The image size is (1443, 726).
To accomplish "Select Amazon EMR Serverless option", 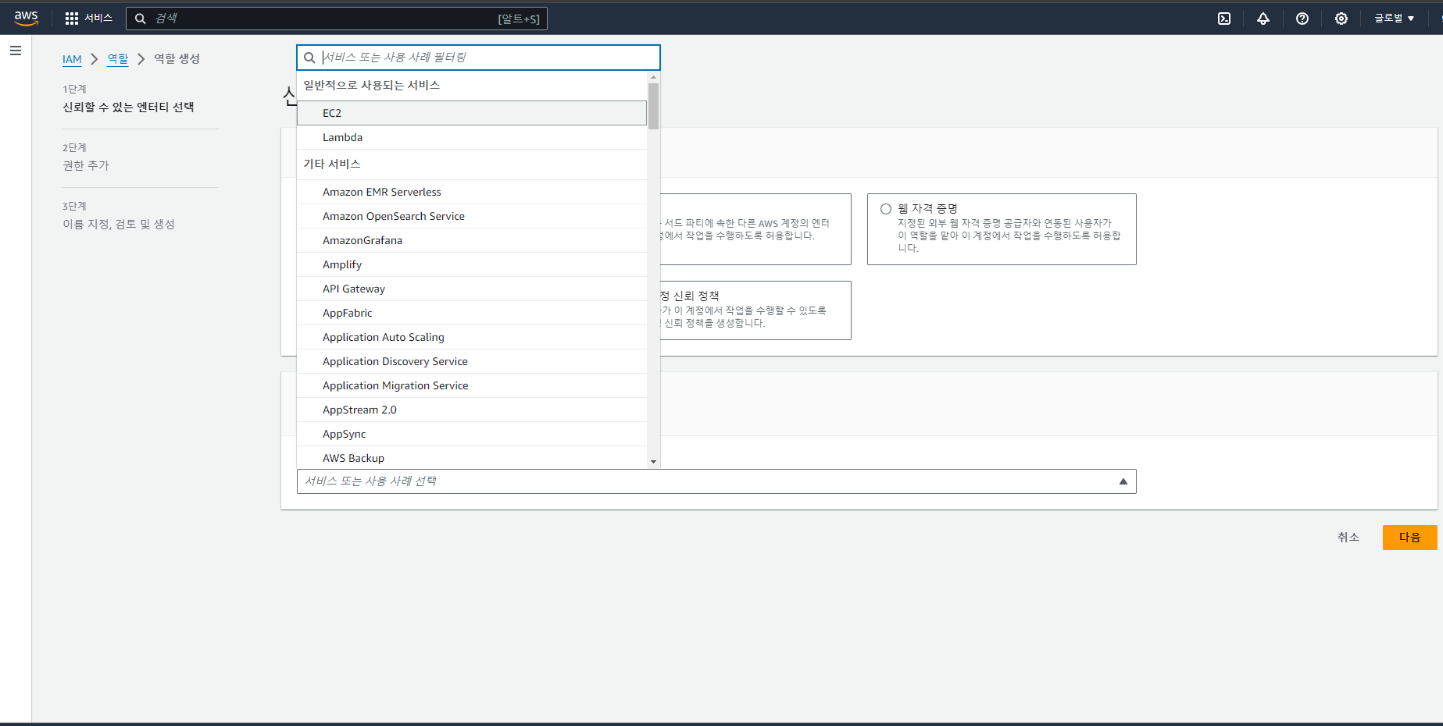I will click(x=472, y=192).
